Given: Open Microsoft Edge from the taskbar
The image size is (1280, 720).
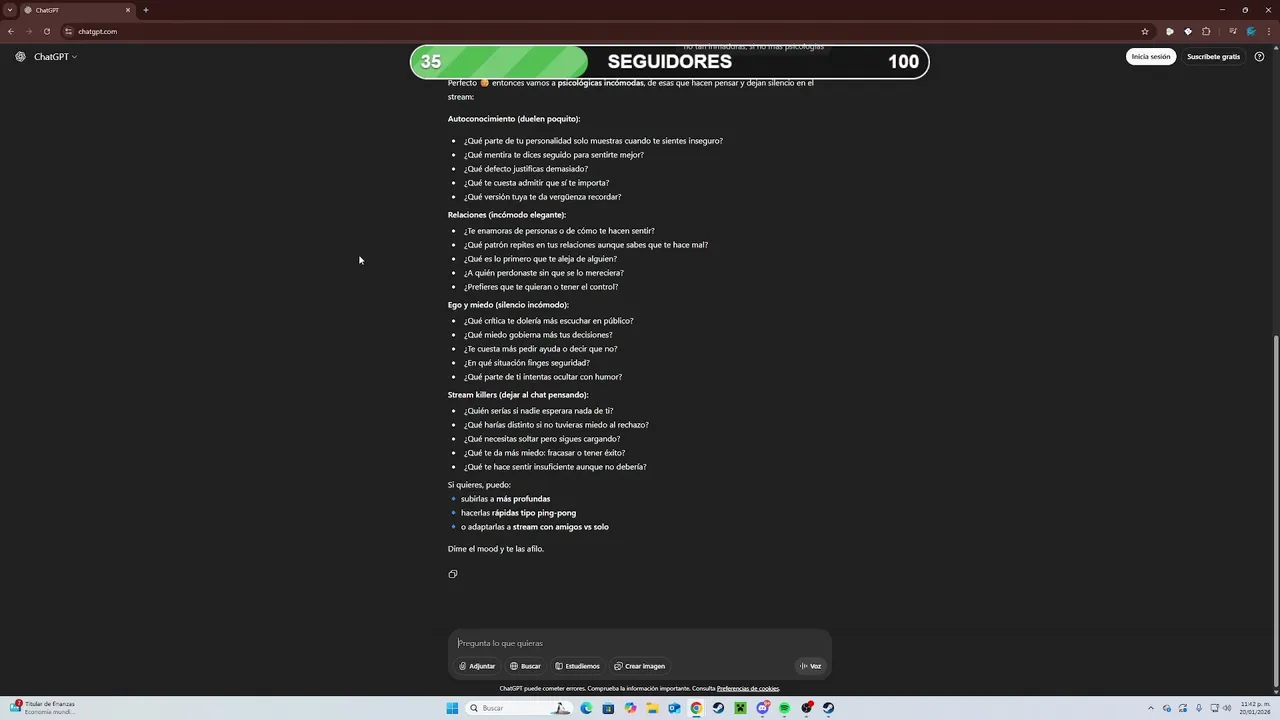Looking at the screenshot, I should pyautogui.click(x=586, y=708).
